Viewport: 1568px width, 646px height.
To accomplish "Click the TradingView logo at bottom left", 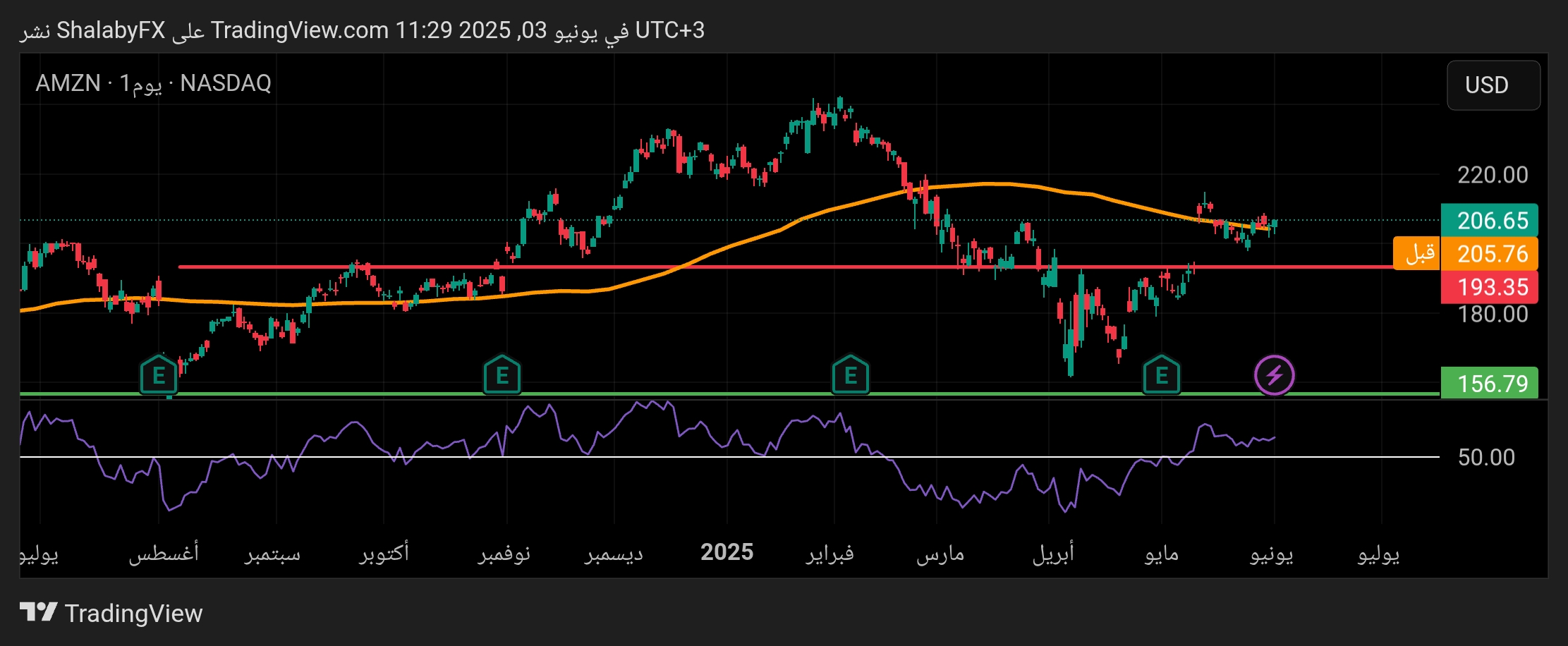I will coord(111,613).
